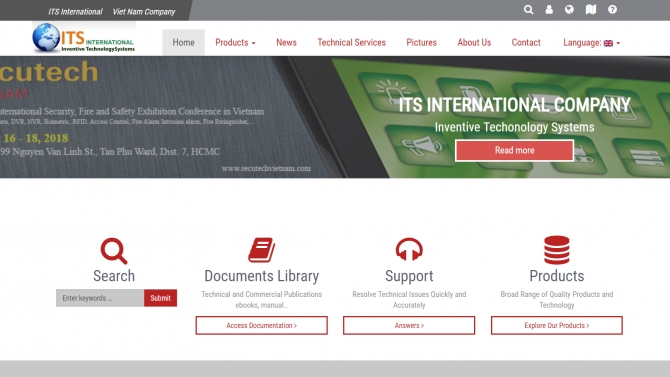Click the red headphones Support icon
Screen dimensions: 670x377
(409, 249)
